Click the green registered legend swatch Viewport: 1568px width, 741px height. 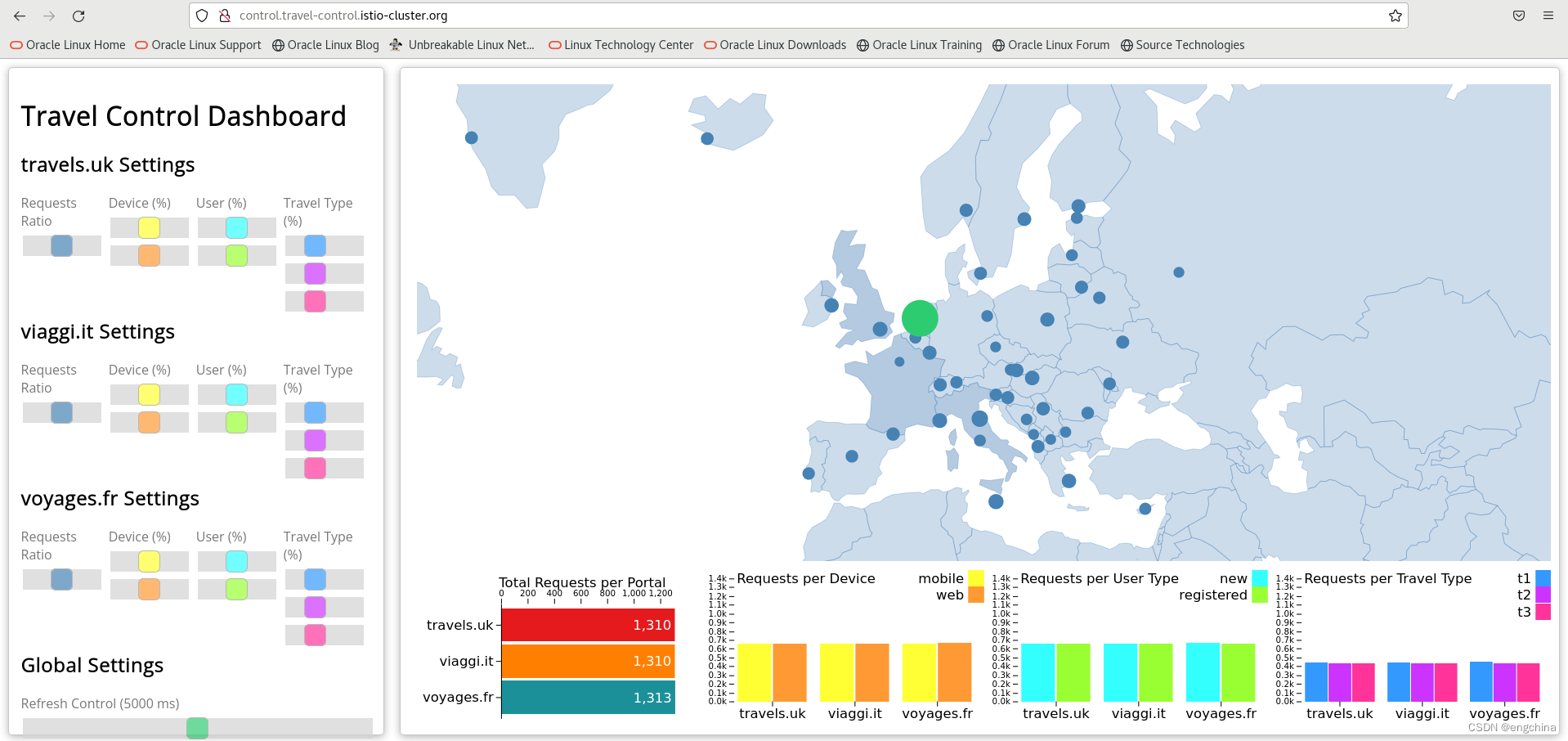tap(1260, 595)
